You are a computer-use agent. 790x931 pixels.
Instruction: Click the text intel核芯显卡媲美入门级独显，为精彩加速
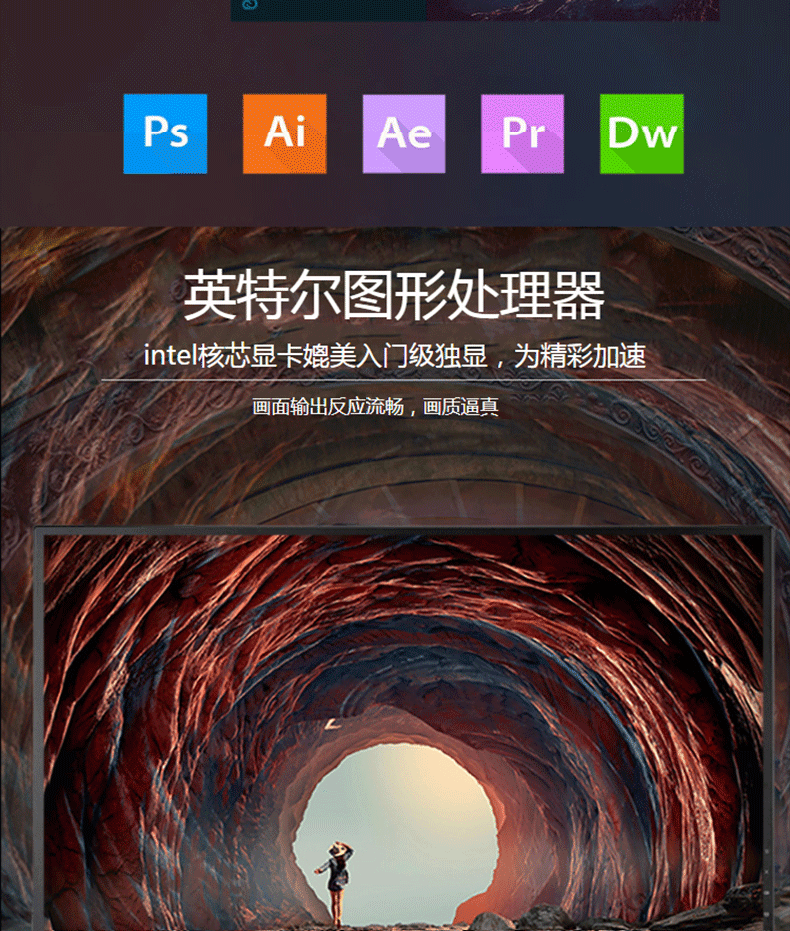point(395,356)
